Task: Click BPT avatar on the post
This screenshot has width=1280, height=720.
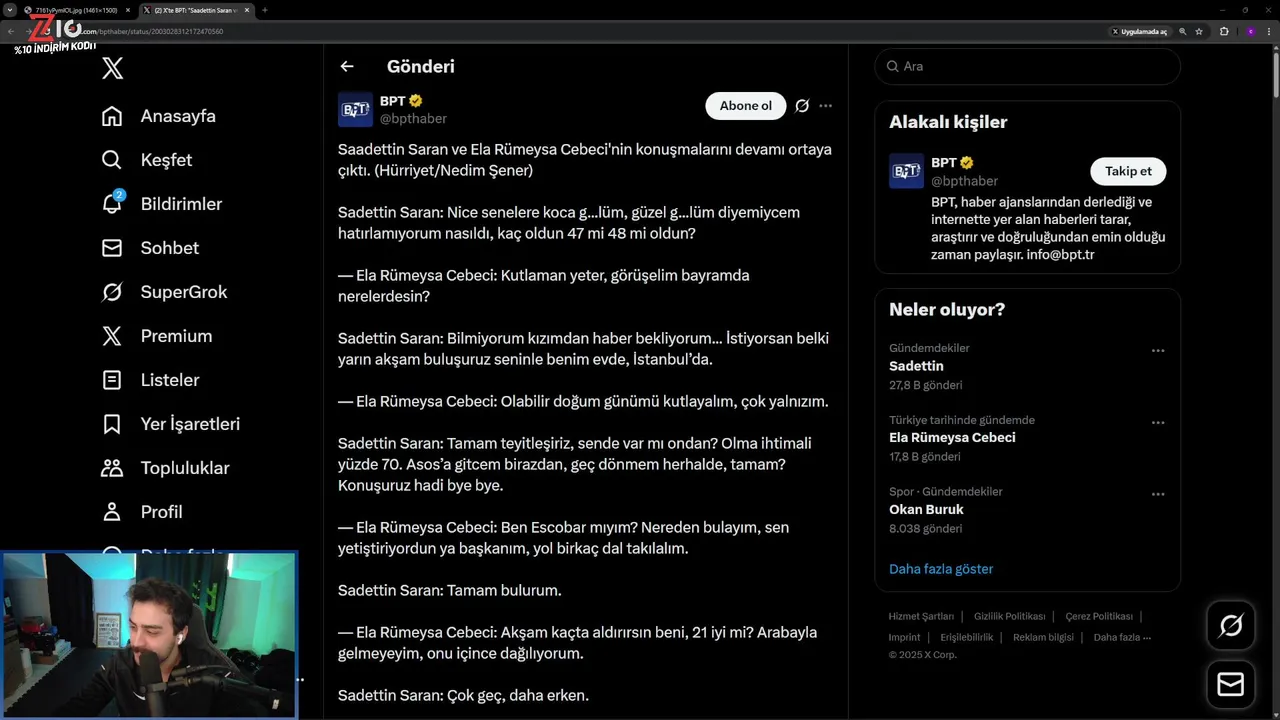Action: (355, 109)
